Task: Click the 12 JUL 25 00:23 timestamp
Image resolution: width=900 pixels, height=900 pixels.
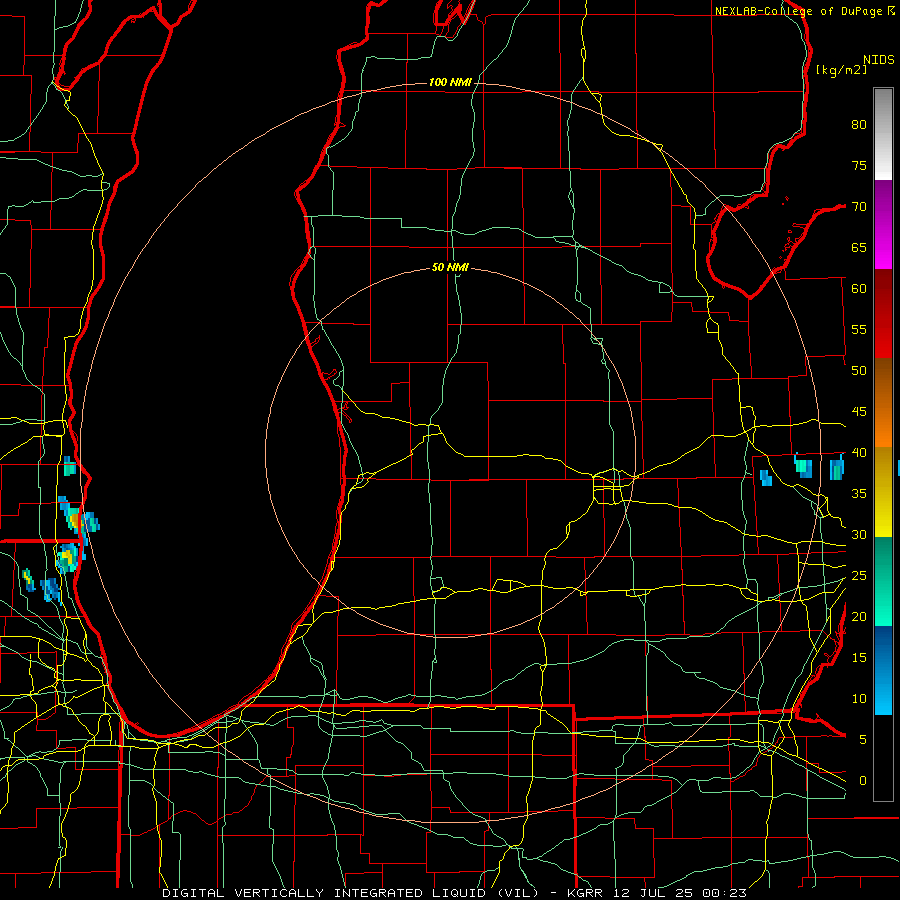Action: click(680, 893)
